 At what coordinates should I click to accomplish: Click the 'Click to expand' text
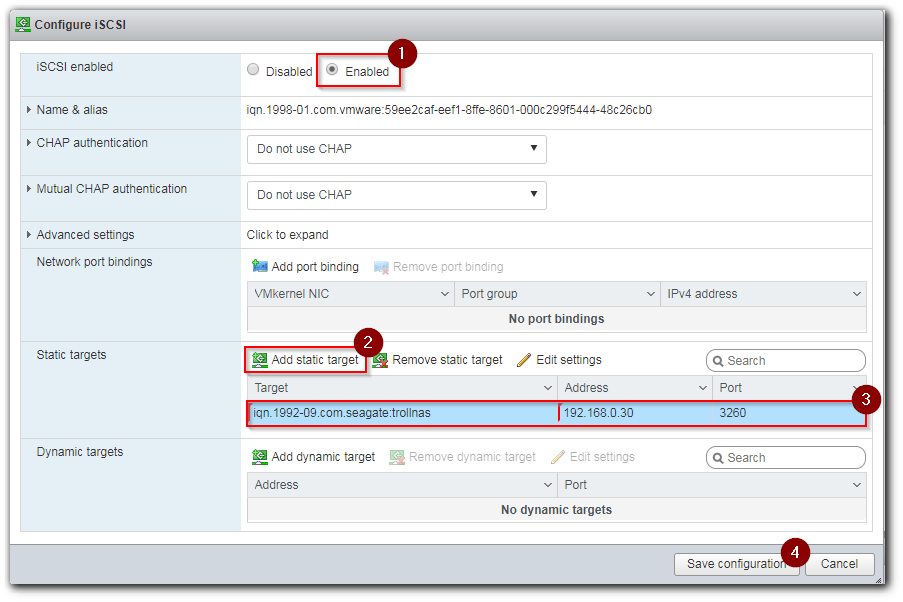(287, 234)
